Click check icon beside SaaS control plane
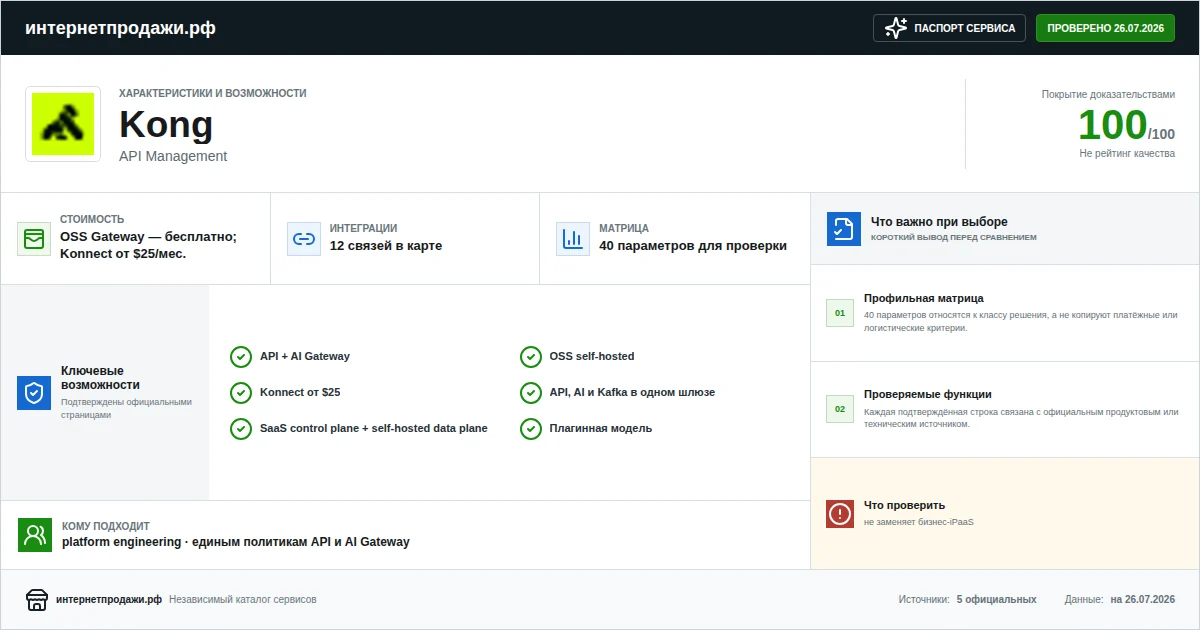Screen dimensions: 1200x630 (241, 429)
